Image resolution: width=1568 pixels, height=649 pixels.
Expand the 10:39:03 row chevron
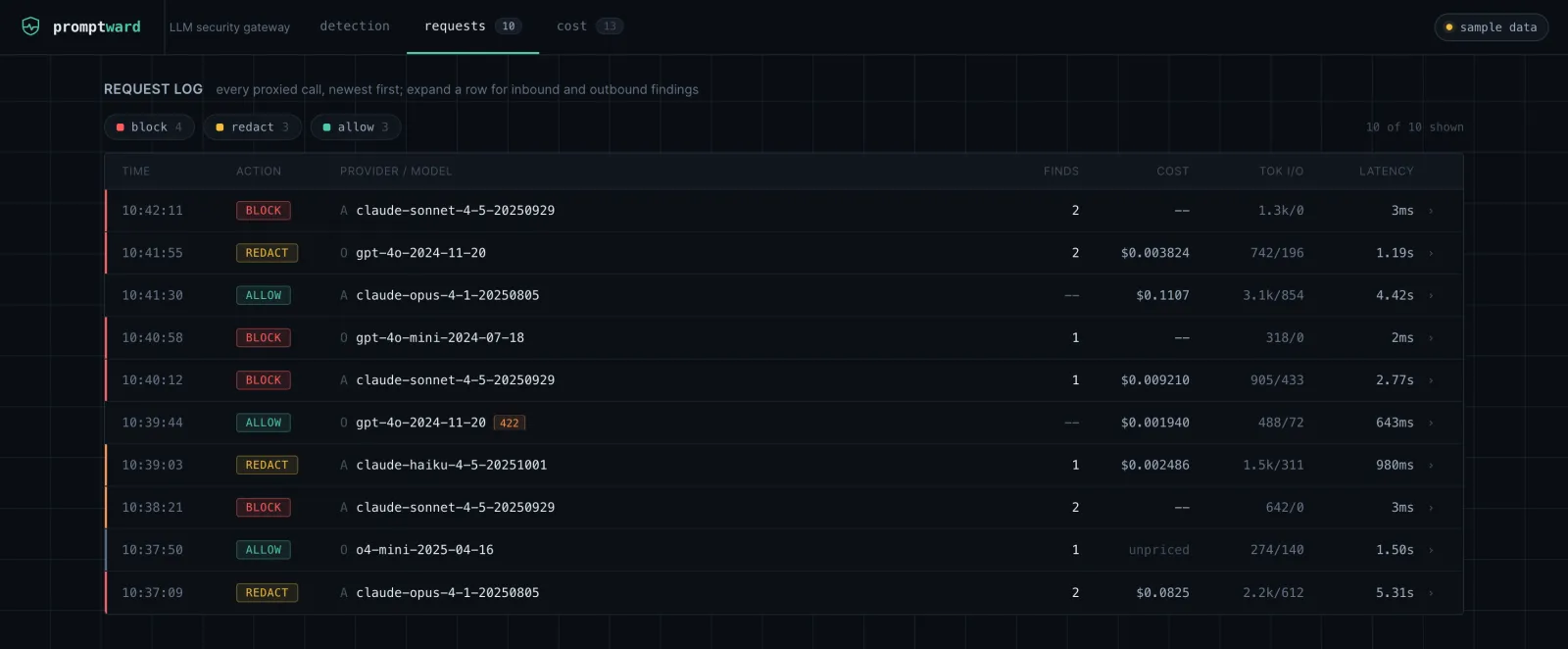click(1431, 466)
